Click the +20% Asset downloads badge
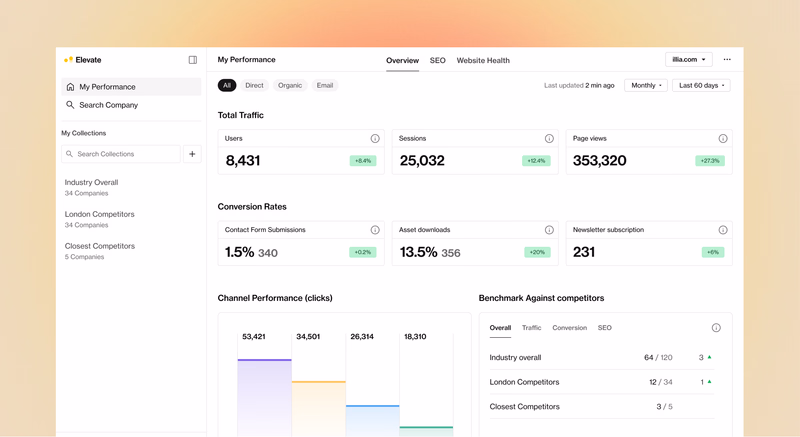Screen dimensions: 800x437 point(537,252)
